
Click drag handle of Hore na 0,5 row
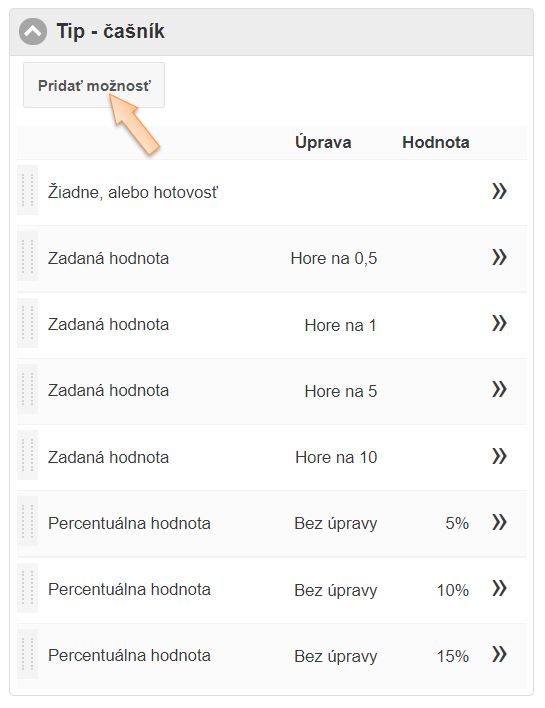click(28, 256)
